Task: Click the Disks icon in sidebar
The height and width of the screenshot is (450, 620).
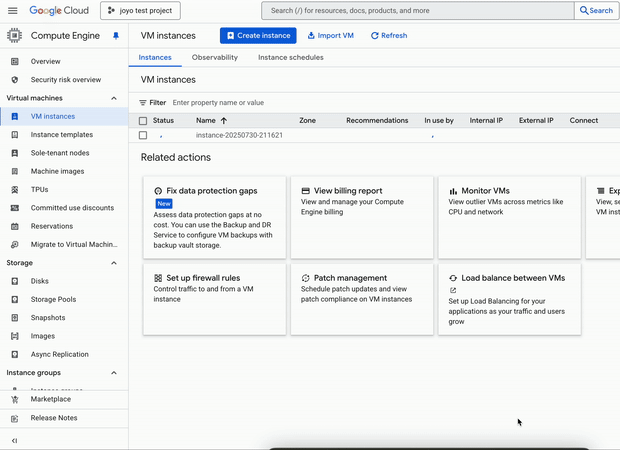Action: pos(14,281)
